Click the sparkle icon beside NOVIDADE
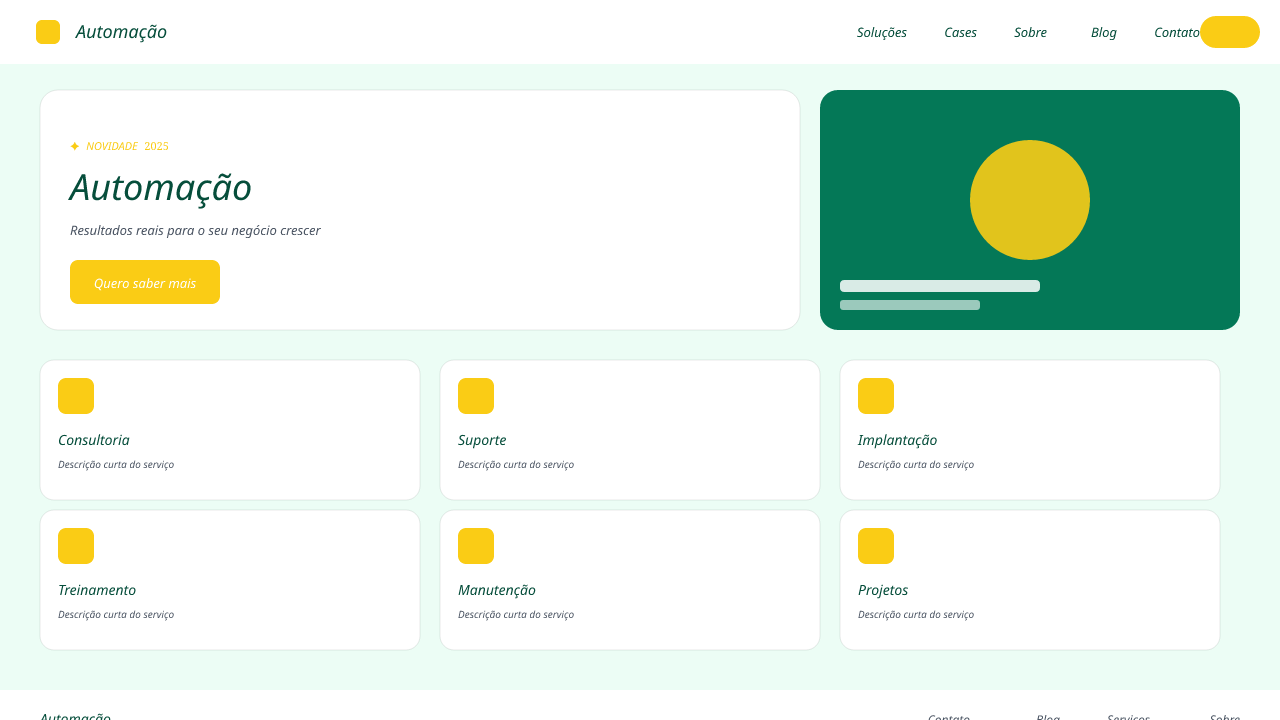The image size is (1280, 720). 75,146
